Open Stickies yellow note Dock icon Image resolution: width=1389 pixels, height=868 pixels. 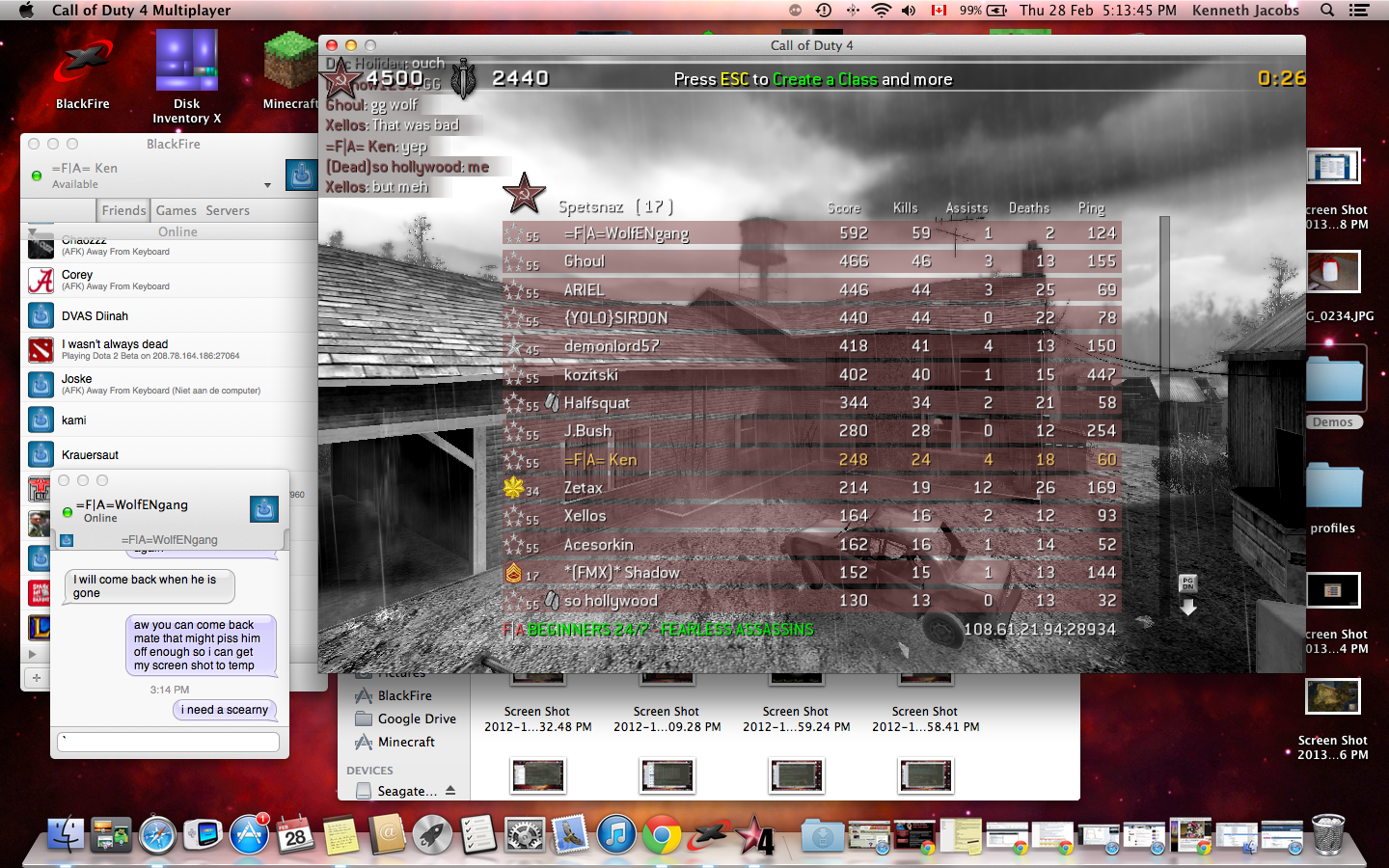coord(341,835)
